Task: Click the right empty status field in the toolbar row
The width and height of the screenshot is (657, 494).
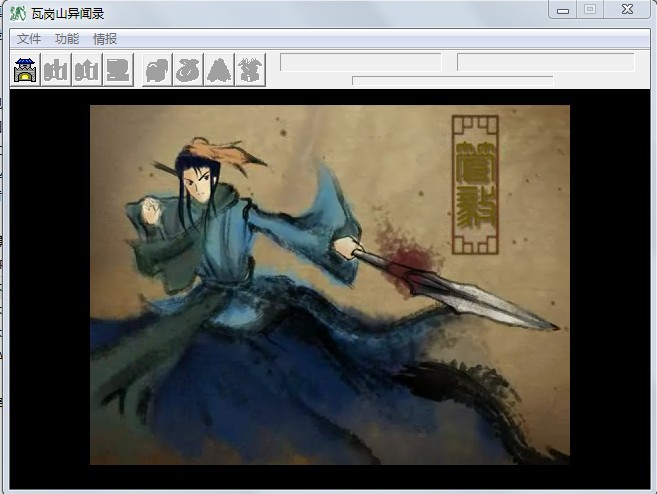Action: tap(545, 62)
